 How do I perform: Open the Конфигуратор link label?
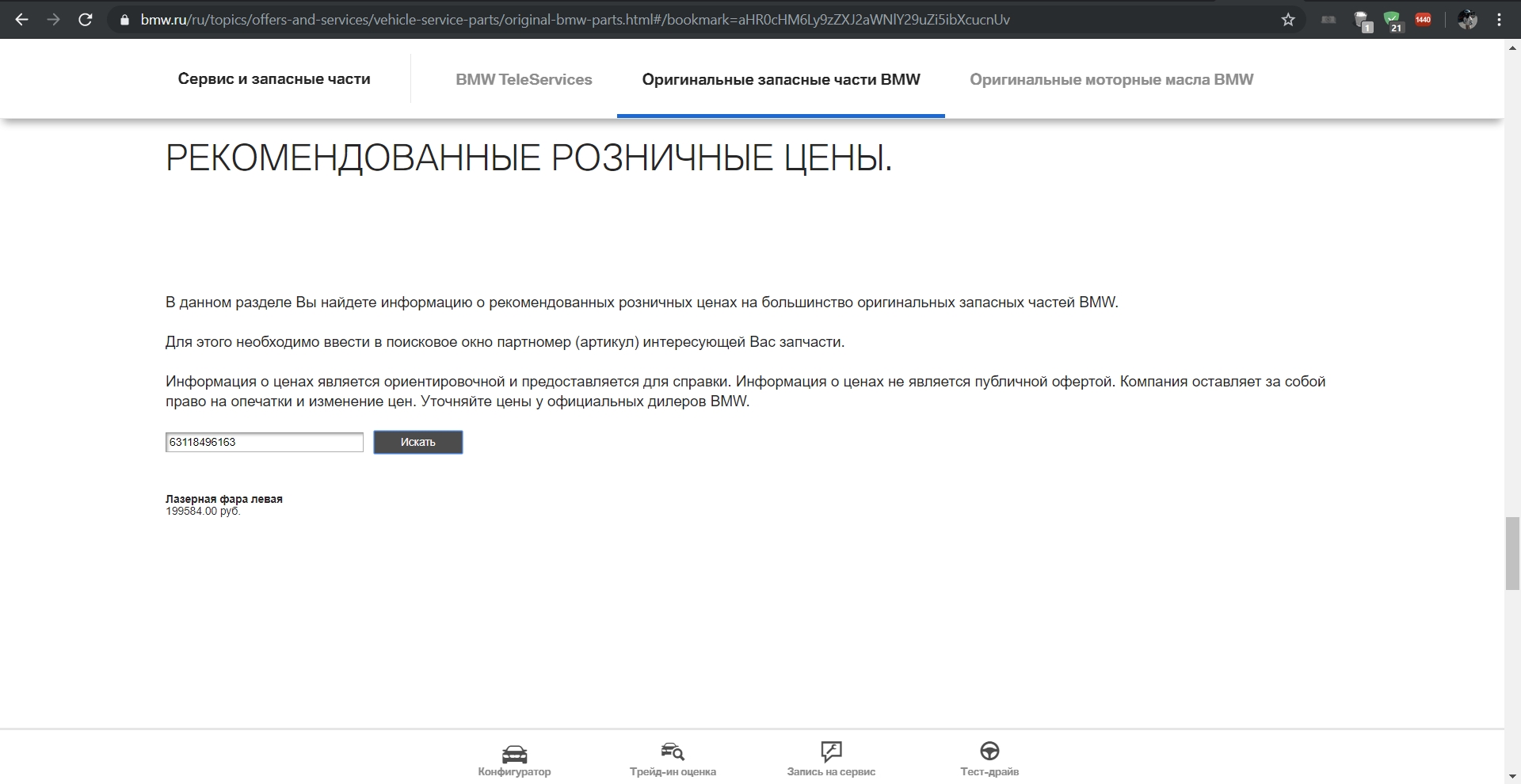point(514,771)
